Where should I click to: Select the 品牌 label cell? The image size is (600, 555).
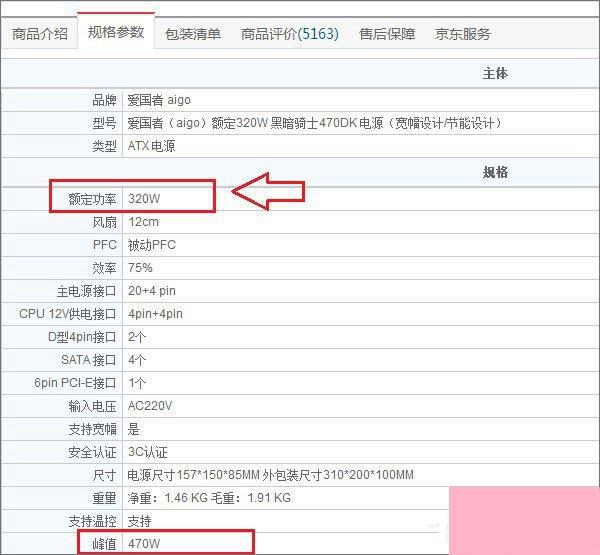coord(104,100)
